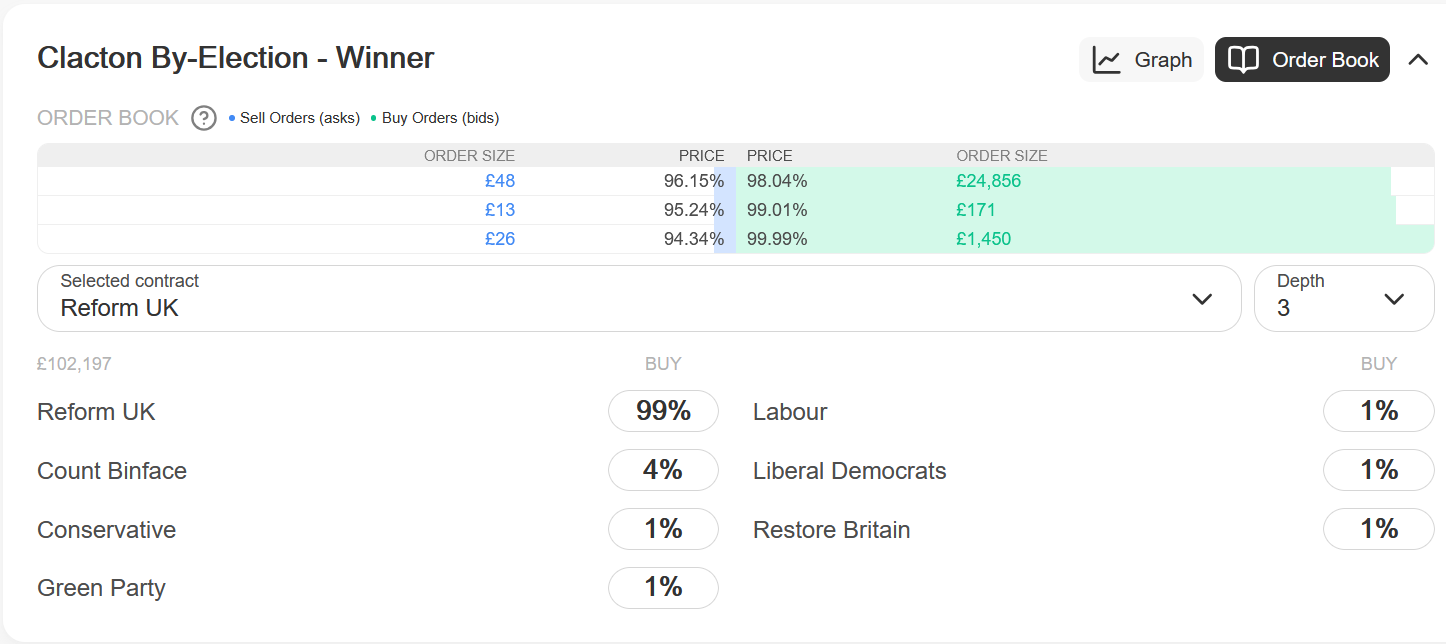Click the order book help question-mark icon
Image resolution: width=1446 pixels, height=644 pixels.
204,118
